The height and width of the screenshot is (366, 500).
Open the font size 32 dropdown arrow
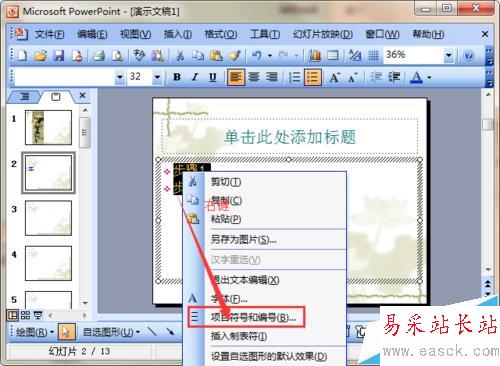(x=157, y=77)
